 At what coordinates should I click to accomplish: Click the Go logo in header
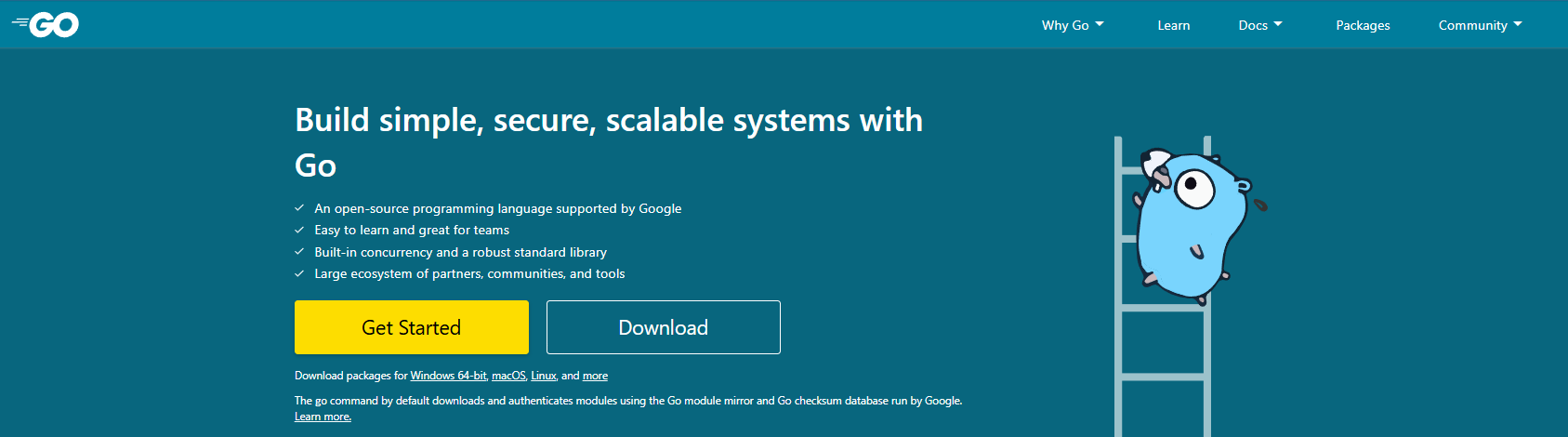[46, 25]
